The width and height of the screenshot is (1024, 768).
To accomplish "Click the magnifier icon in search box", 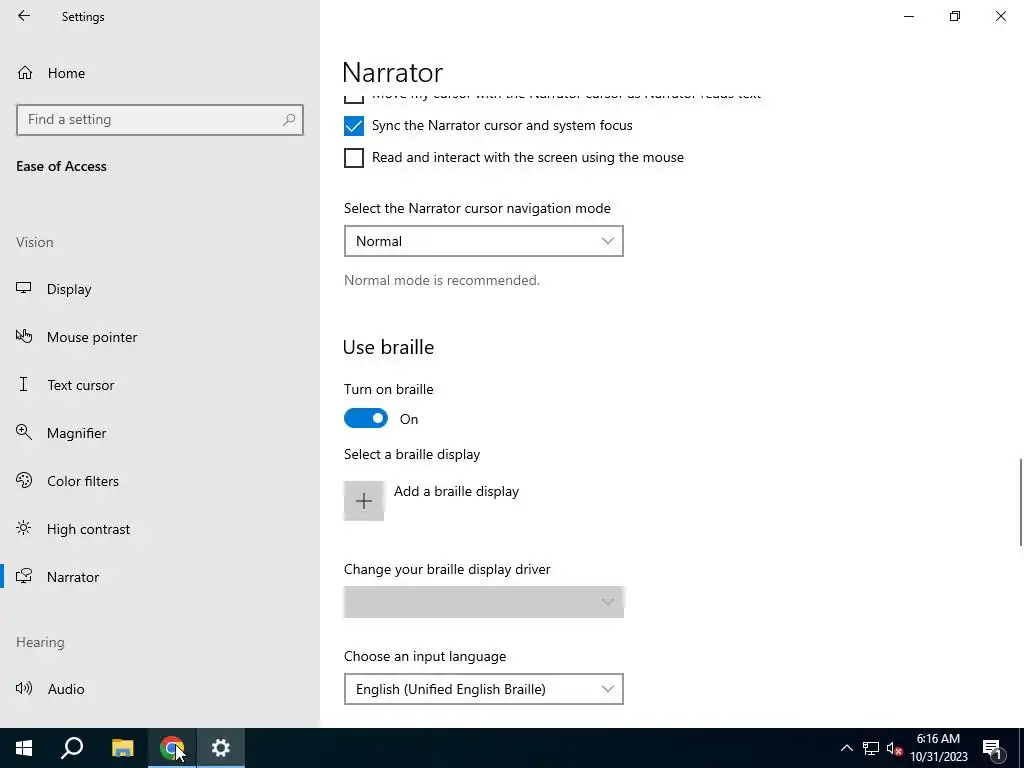I will [x=289, y=120].
